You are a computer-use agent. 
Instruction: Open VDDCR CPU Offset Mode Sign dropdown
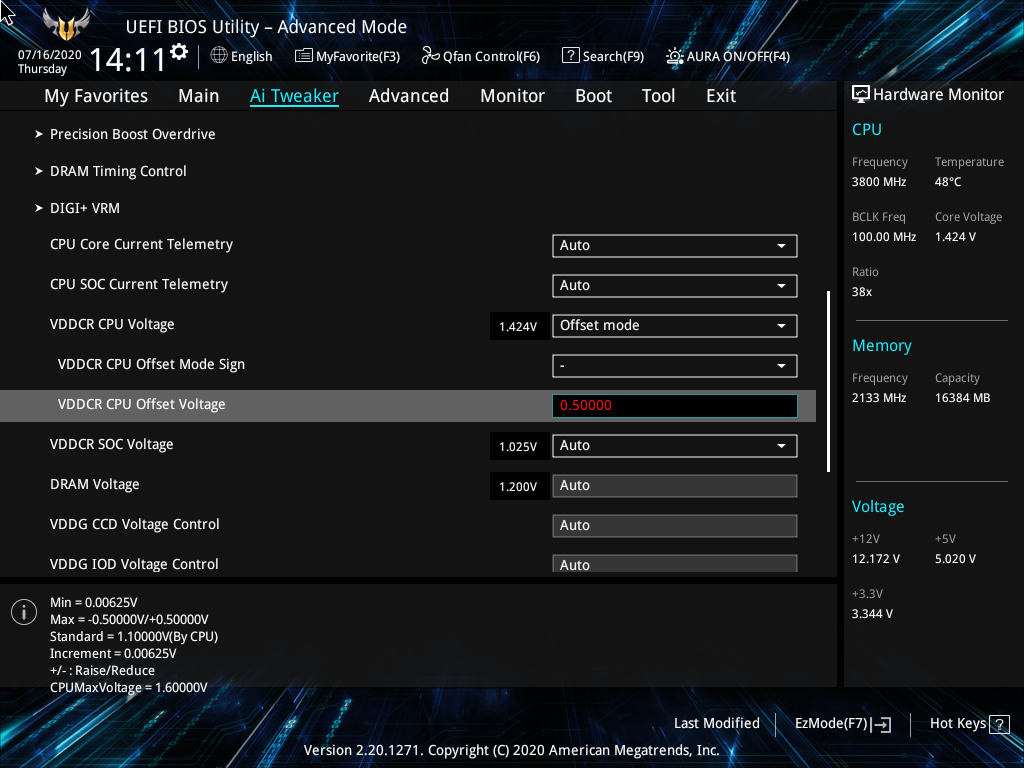point(675,366)
